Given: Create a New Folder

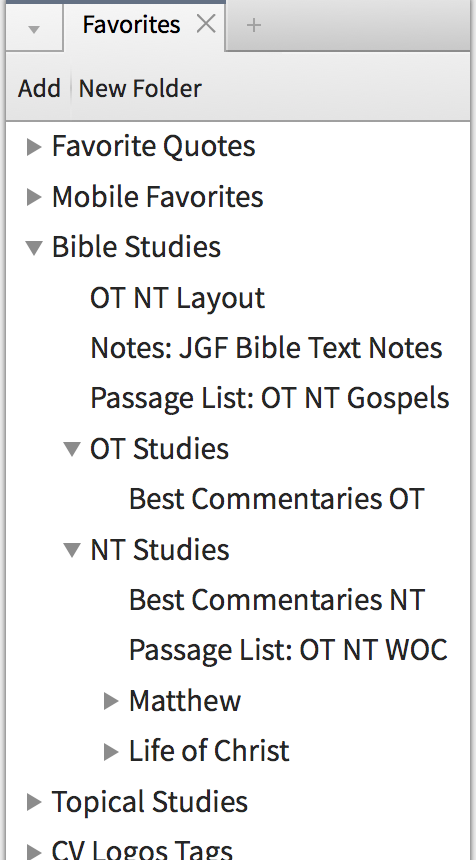Looking at the screenshot, I should [140, 88].
